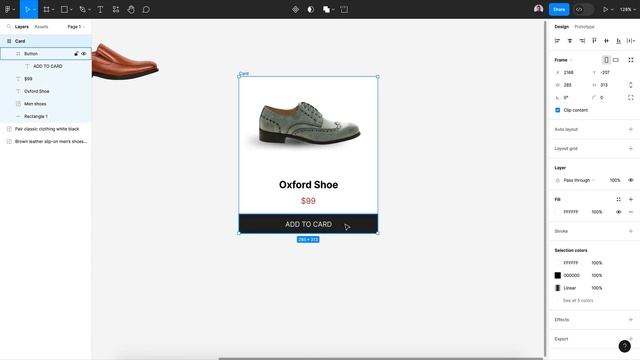
Task: Open zoom level dropdown
Action: pyautogui.click(x=627, y=9)
